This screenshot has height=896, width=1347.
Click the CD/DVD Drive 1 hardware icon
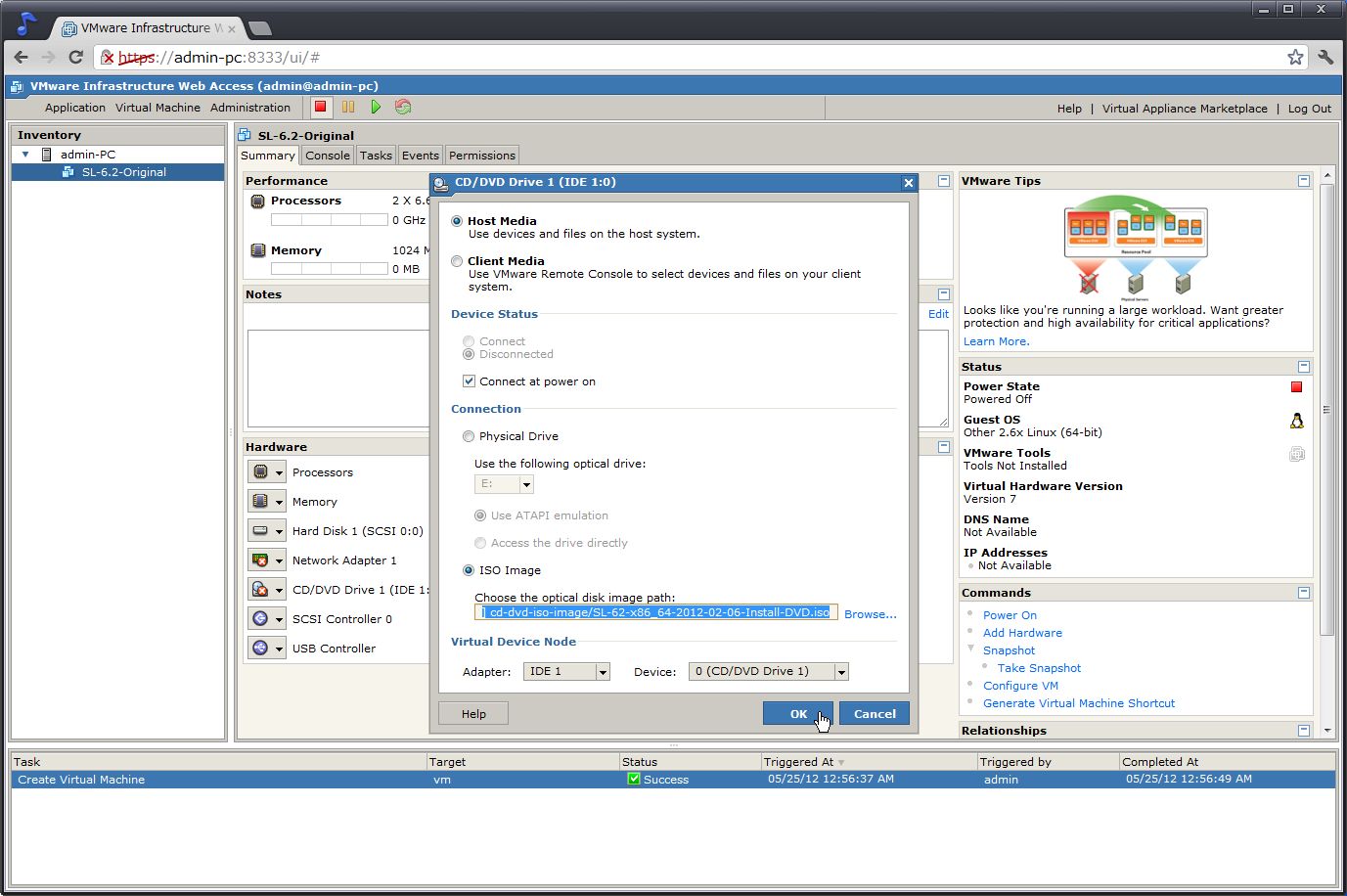[x=260, y=589]
